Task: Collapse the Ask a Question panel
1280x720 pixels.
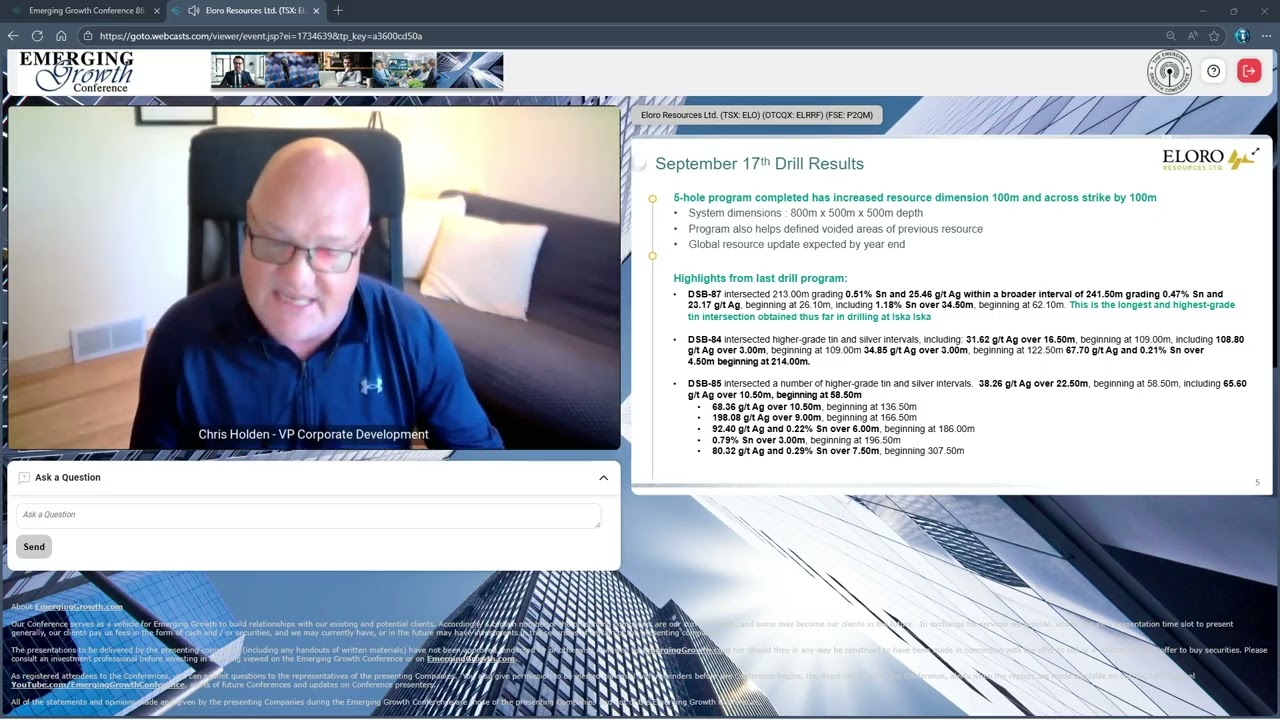Action: (603, 478)
